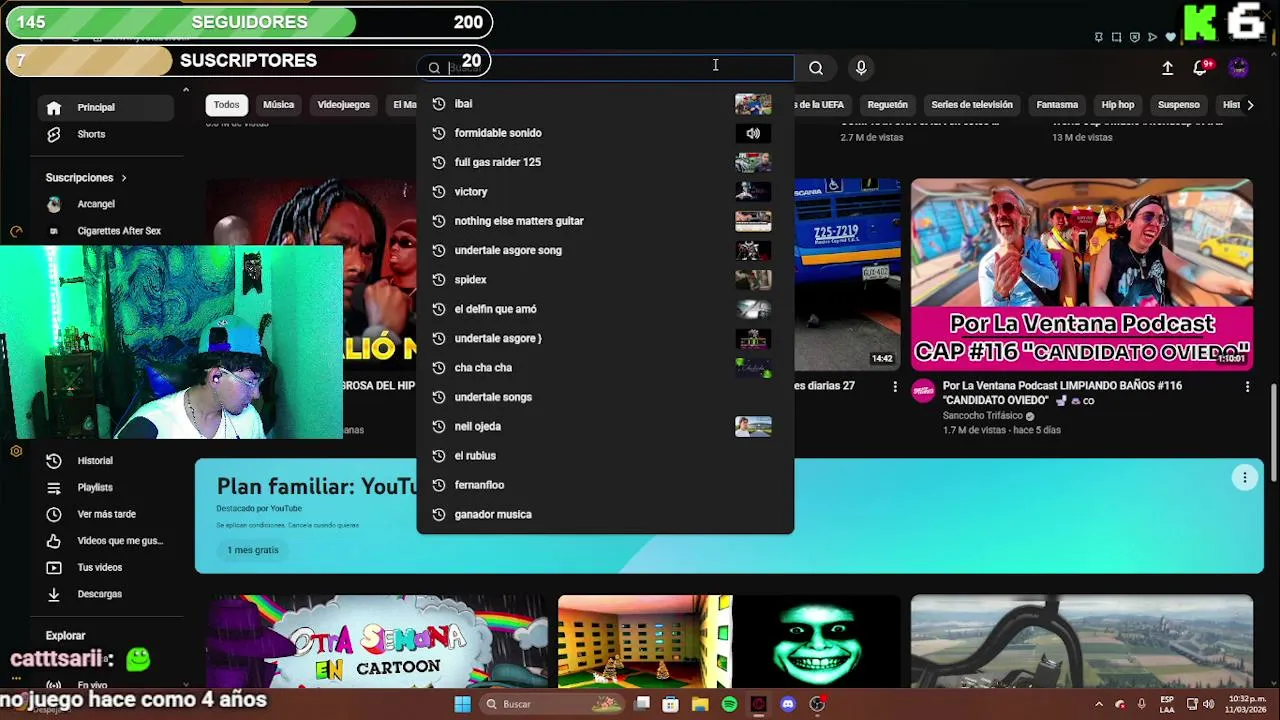Select the Todos filter chip
Viewport: 1280px width, 720px height.
226,105
